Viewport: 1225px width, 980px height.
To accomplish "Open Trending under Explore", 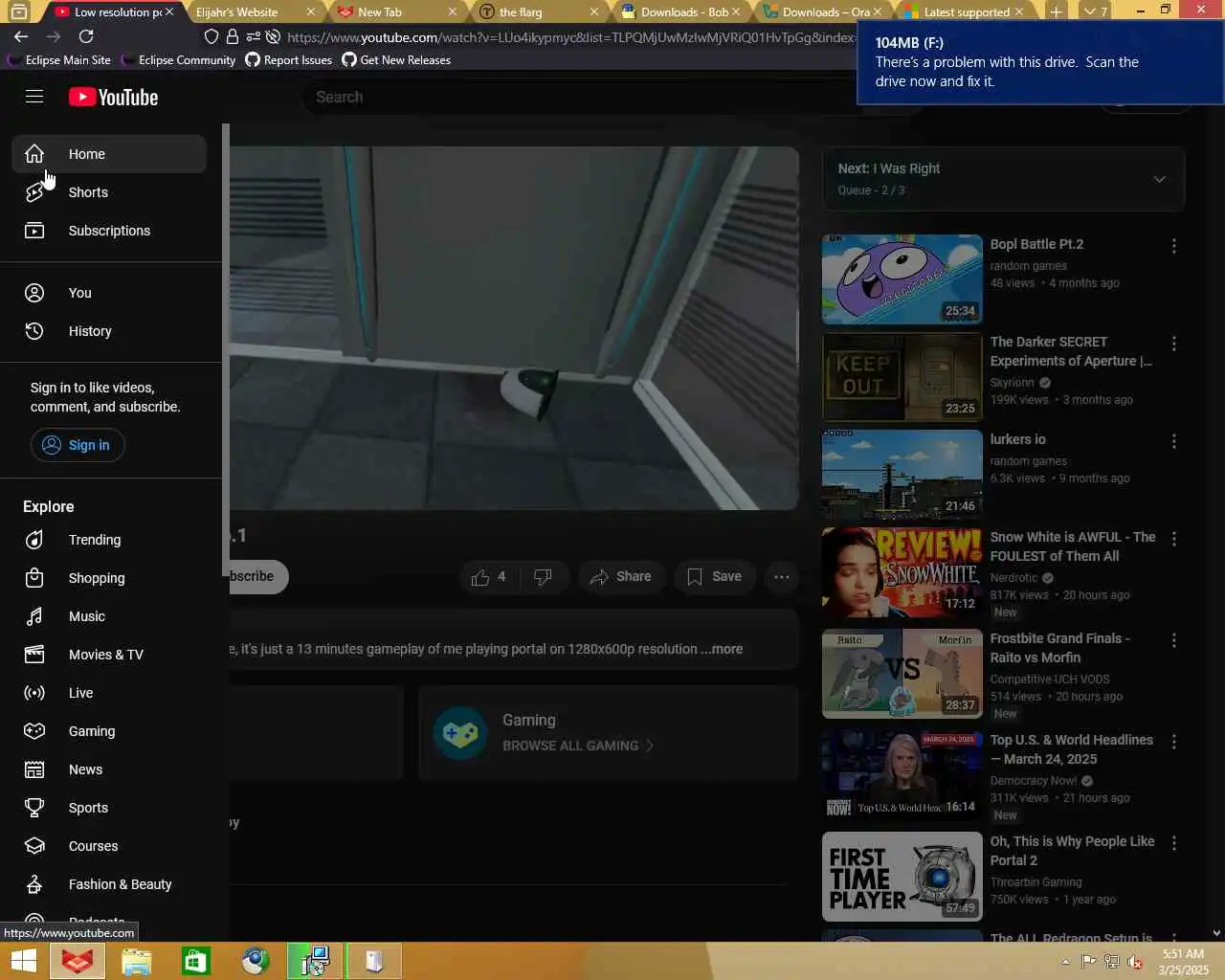I will [109, 540].
